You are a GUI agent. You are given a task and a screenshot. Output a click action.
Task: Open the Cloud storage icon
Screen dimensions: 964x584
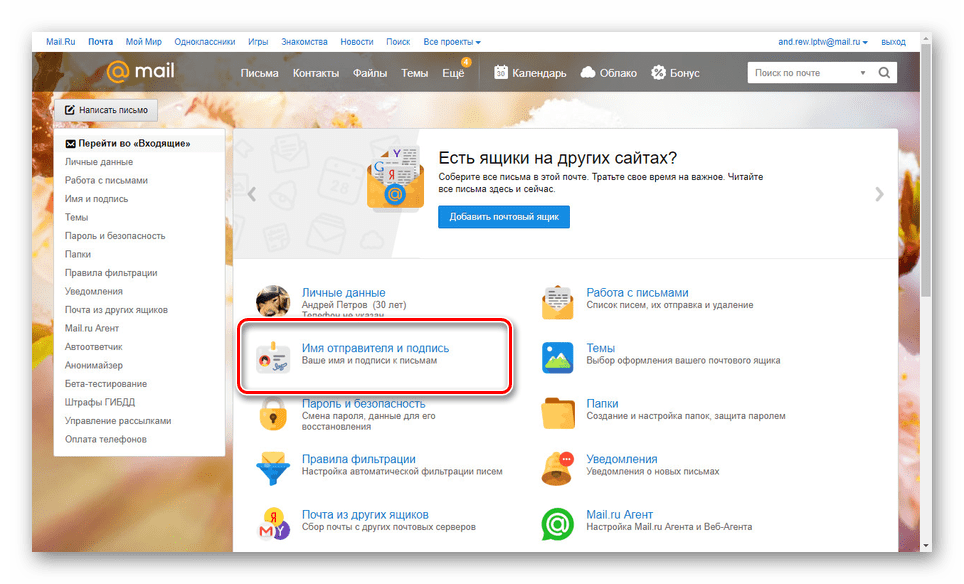point(588,73)
